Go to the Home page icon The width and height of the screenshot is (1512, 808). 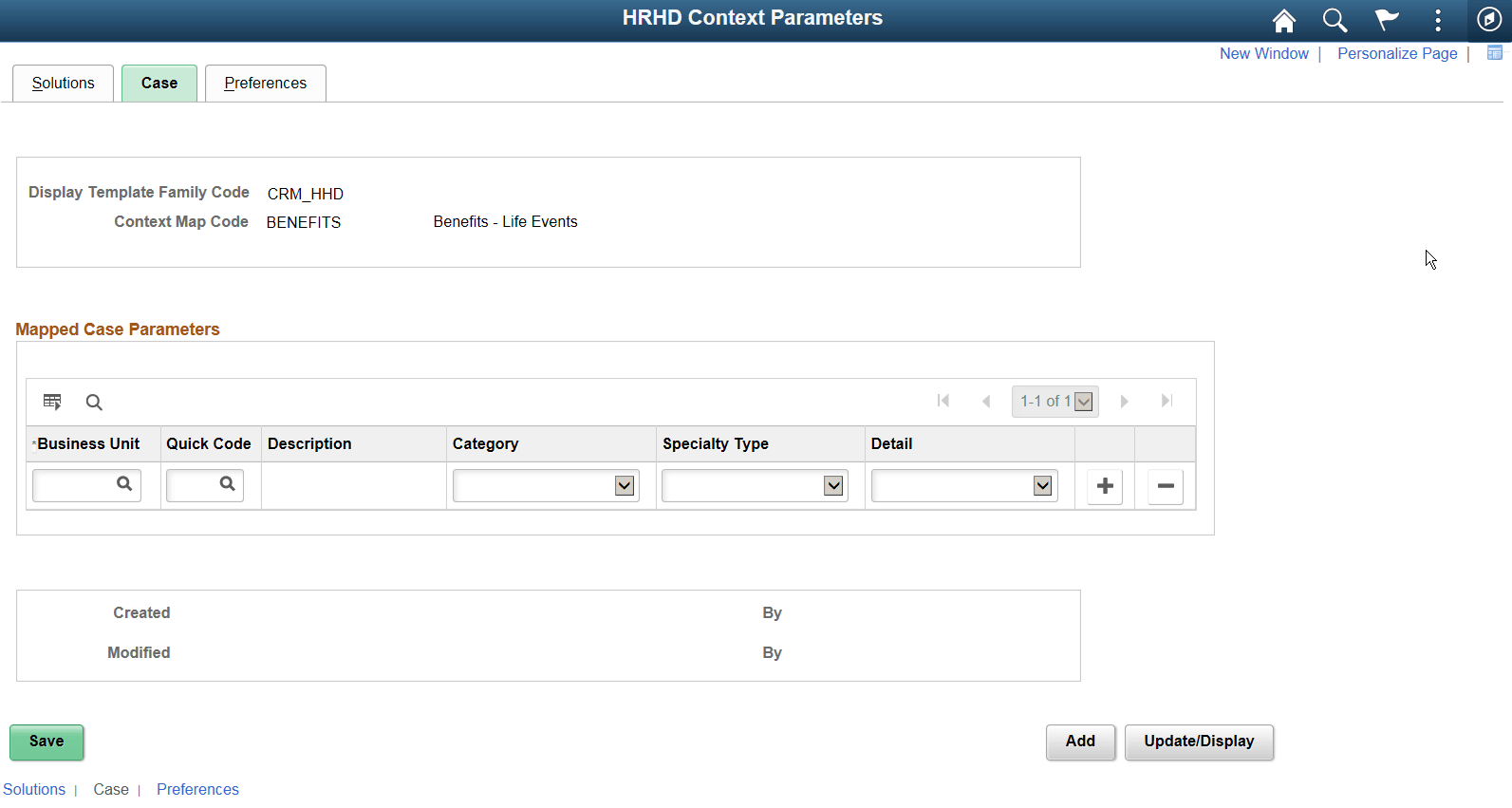pos(1283,20)
